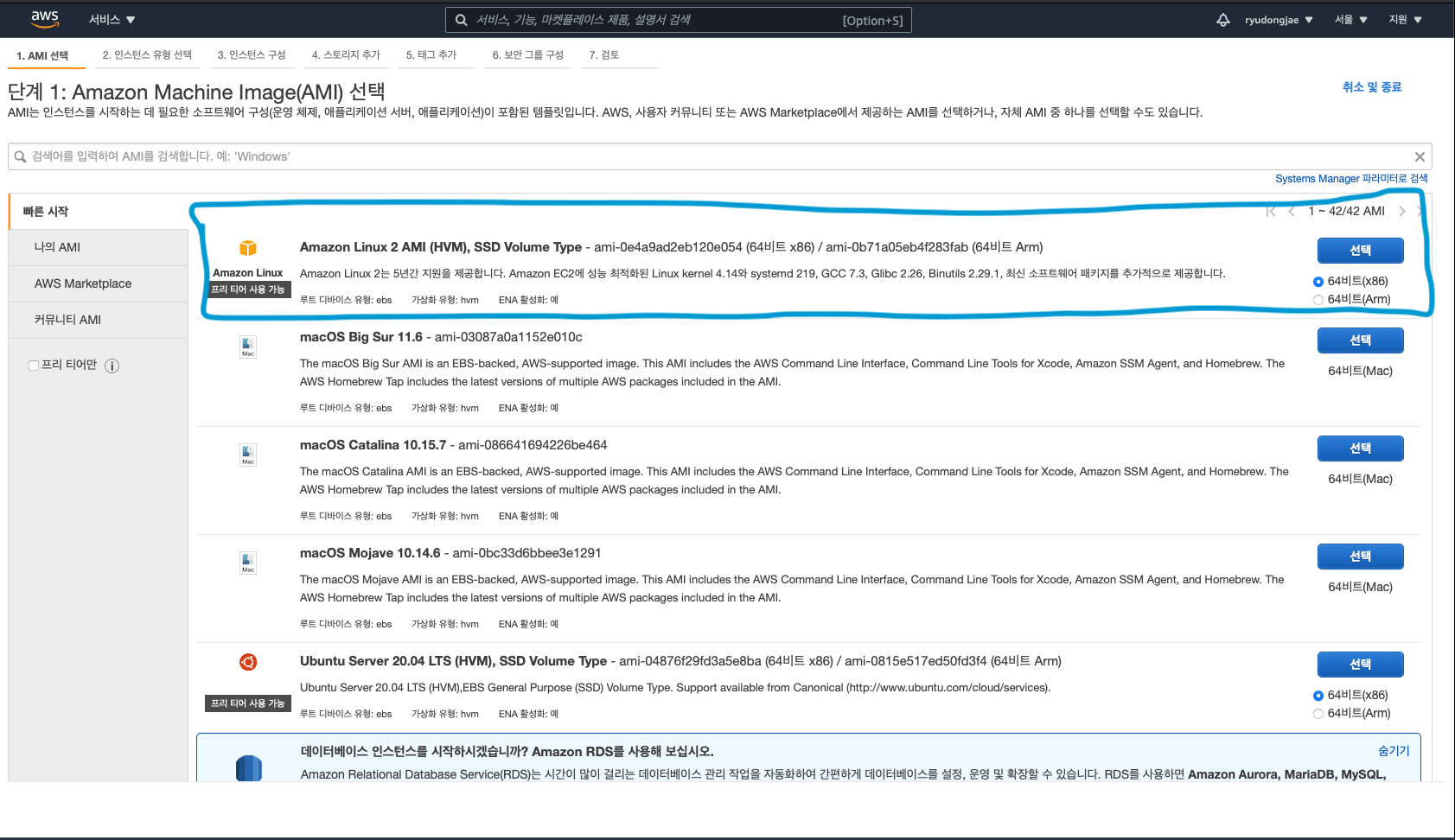
Task: Click 선택 button for Ubuntu Server 20.04
Action: 1360,665
